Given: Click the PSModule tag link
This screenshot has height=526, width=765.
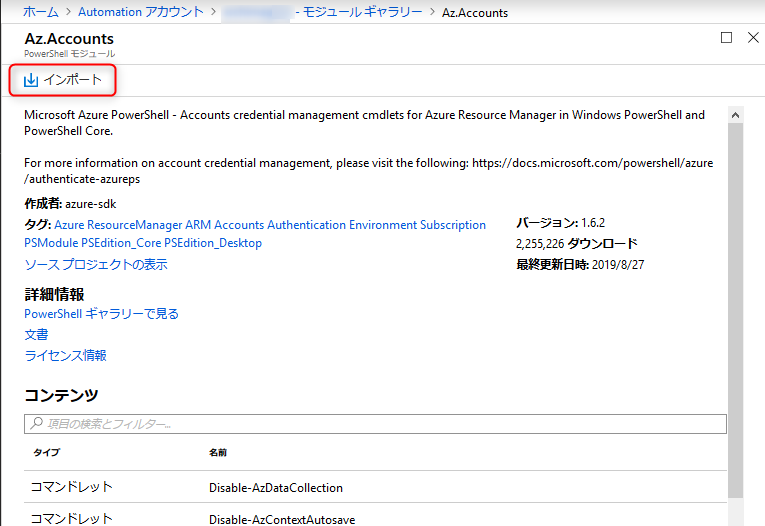Looking at the screenshot, I should 51,243.
